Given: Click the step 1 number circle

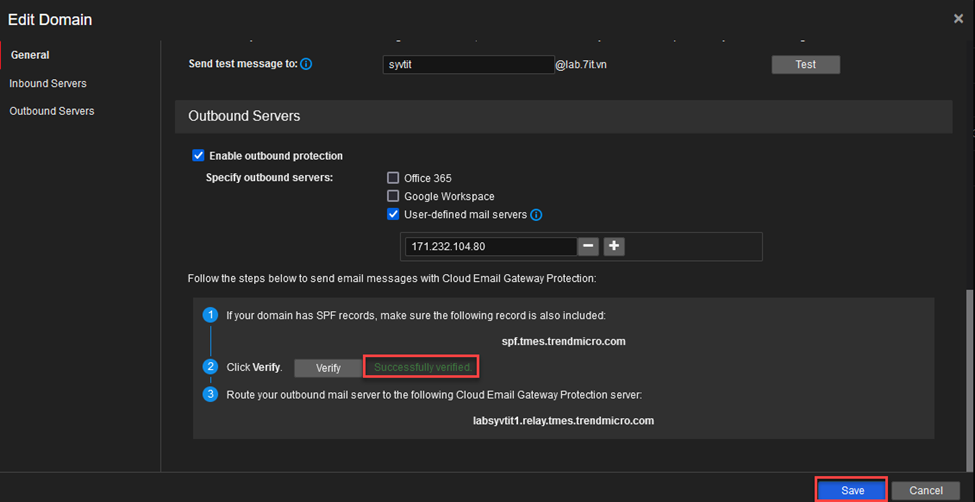Looking at the screenshot, I should pyautogui.click(x=211, y=315).
